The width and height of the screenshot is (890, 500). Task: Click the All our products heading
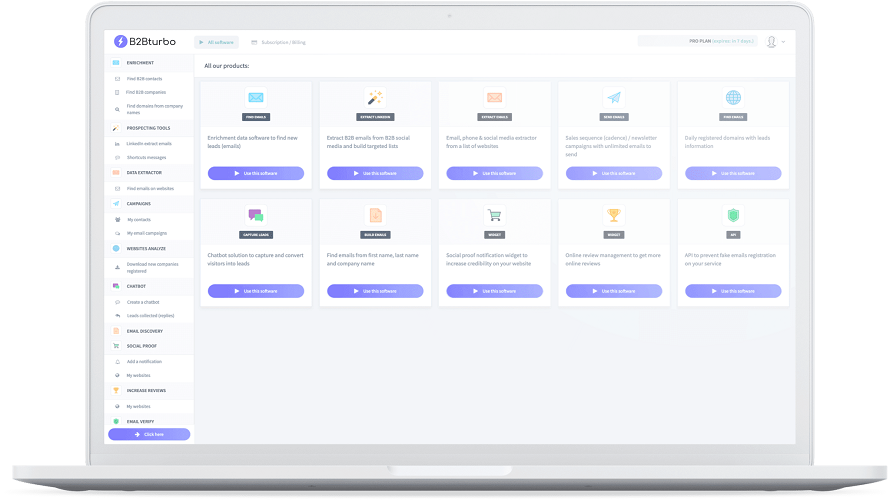coord(226,66)
